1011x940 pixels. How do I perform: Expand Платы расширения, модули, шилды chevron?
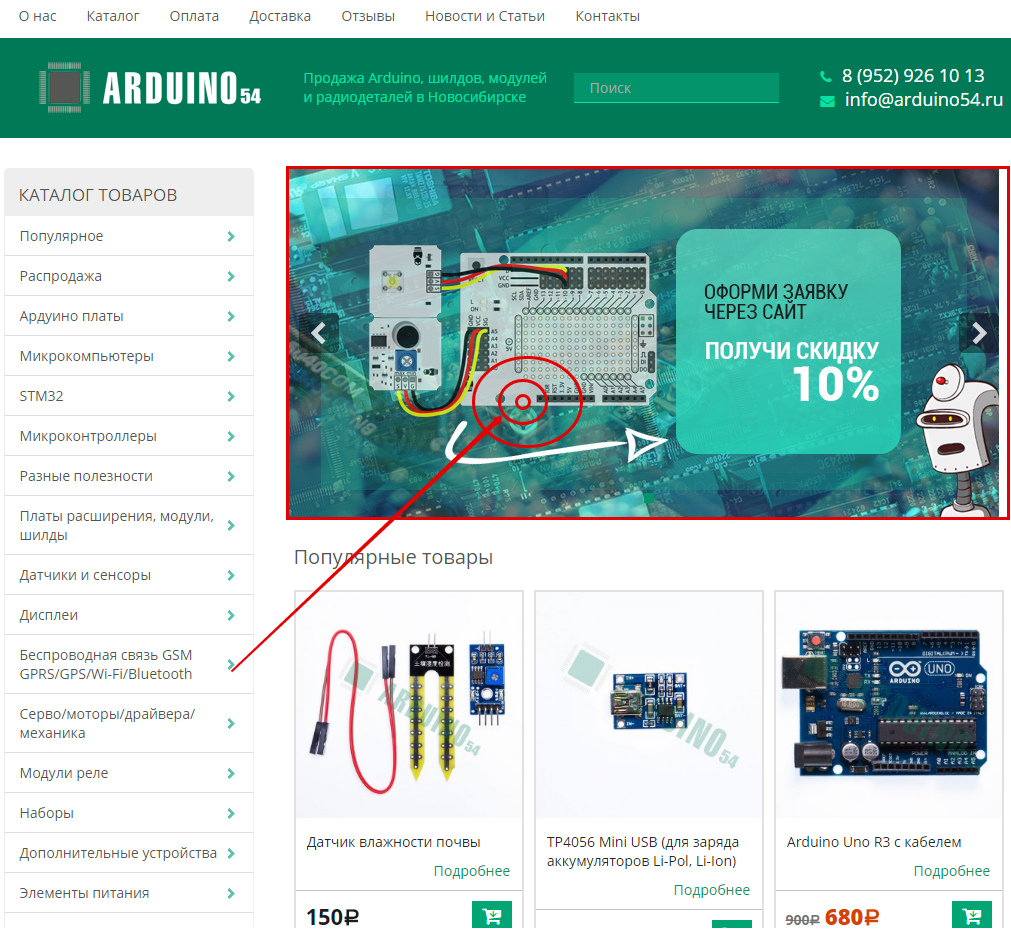231,525
